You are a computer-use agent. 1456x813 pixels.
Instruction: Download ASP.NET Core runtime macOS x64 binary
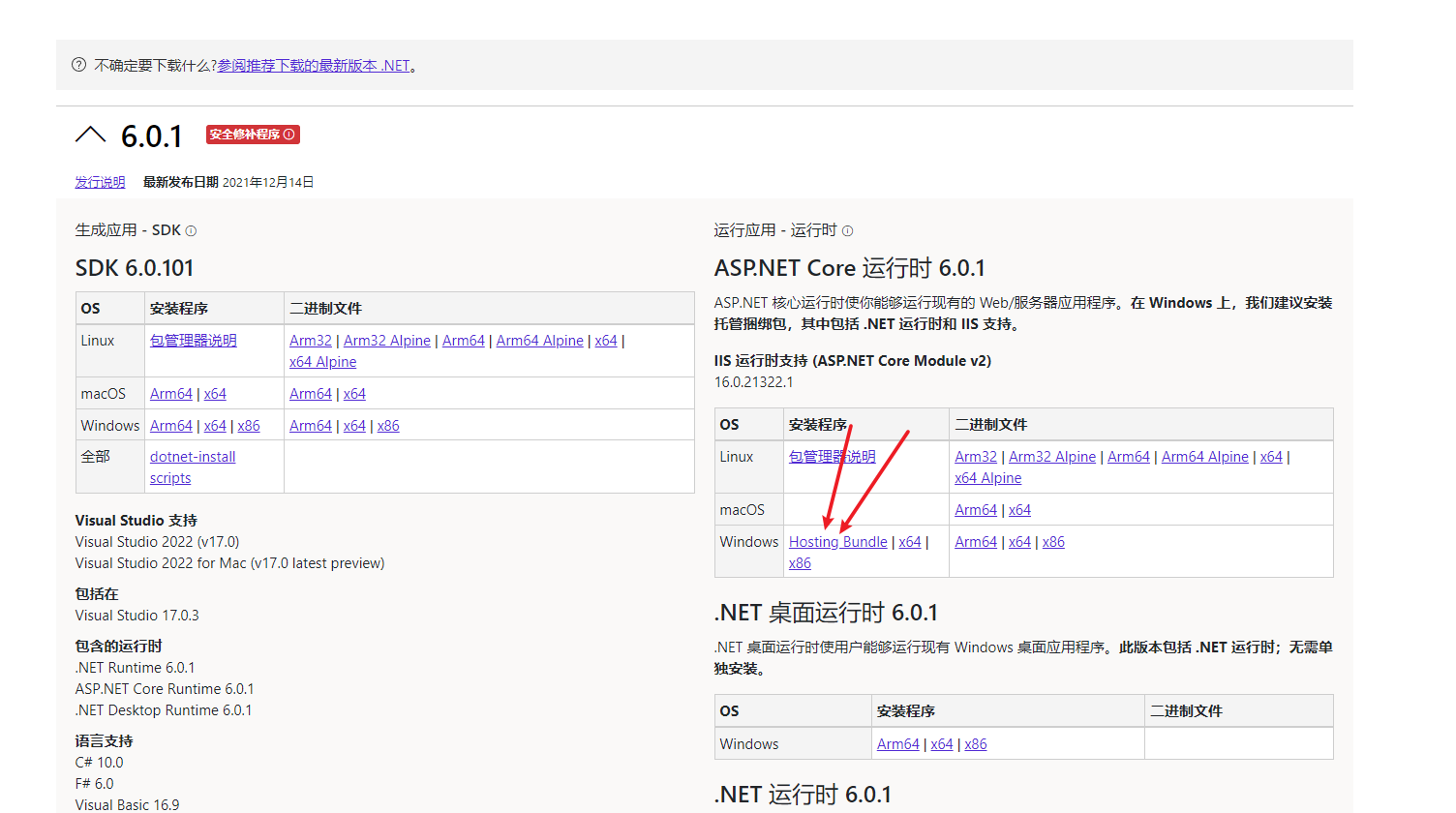click(x=1019, y=510)
